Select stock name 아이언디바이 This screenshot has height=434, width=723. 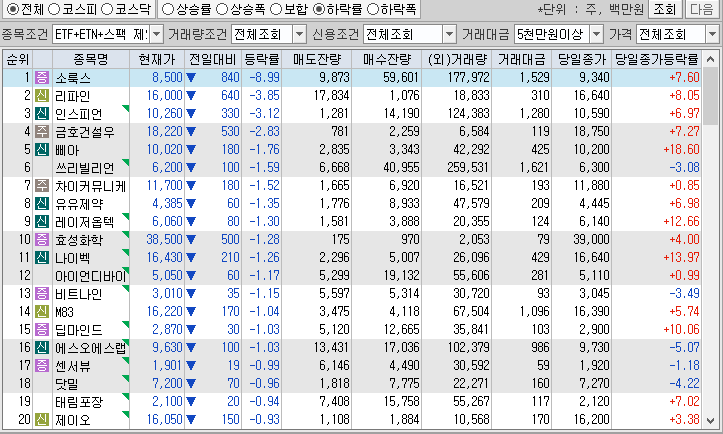(x=91, y=275)
